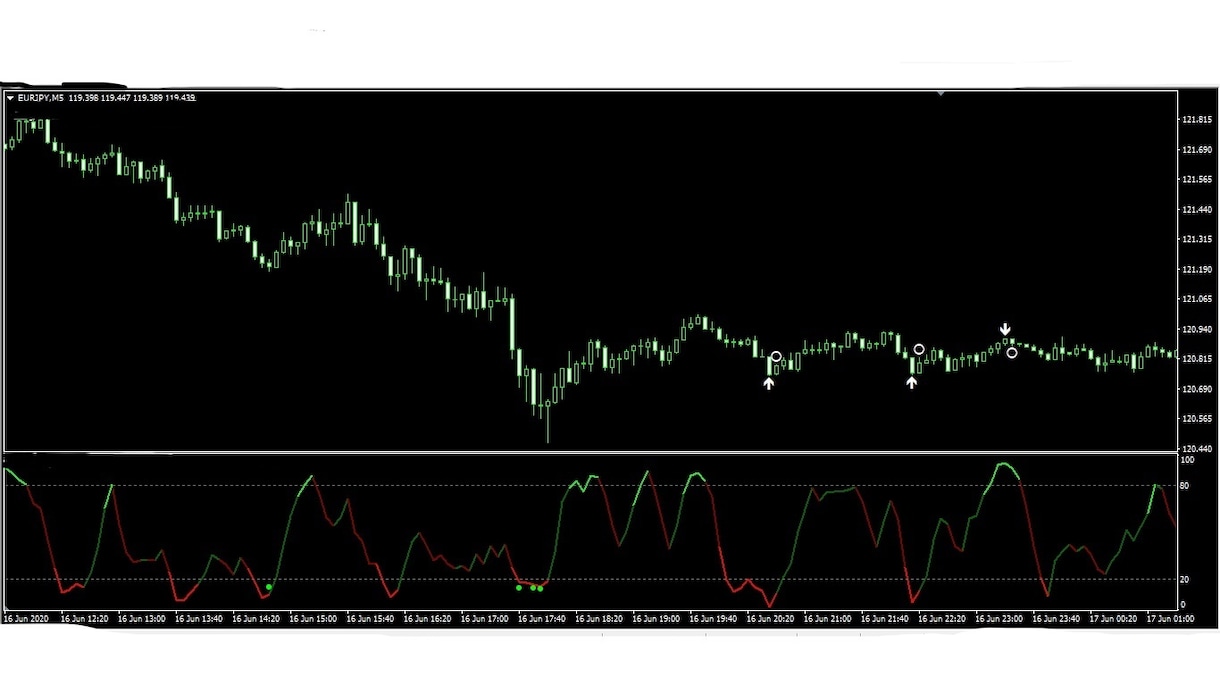Click the 121.690 price scale label
Screen dimensions: 1220x686
[x=1197, y=150]
